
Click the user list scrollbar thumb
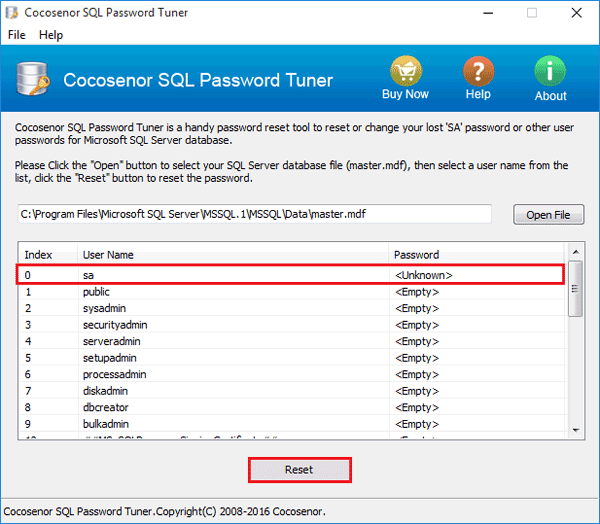[575, 289]
